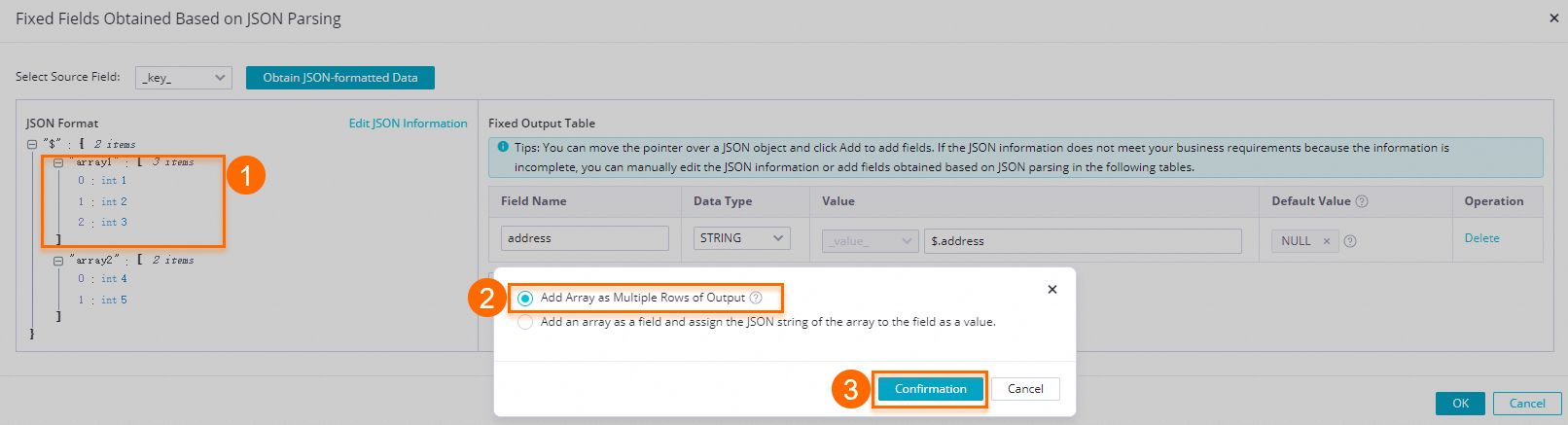
Task: Select 'int 2' item in array1
Action: coord(114,202)
